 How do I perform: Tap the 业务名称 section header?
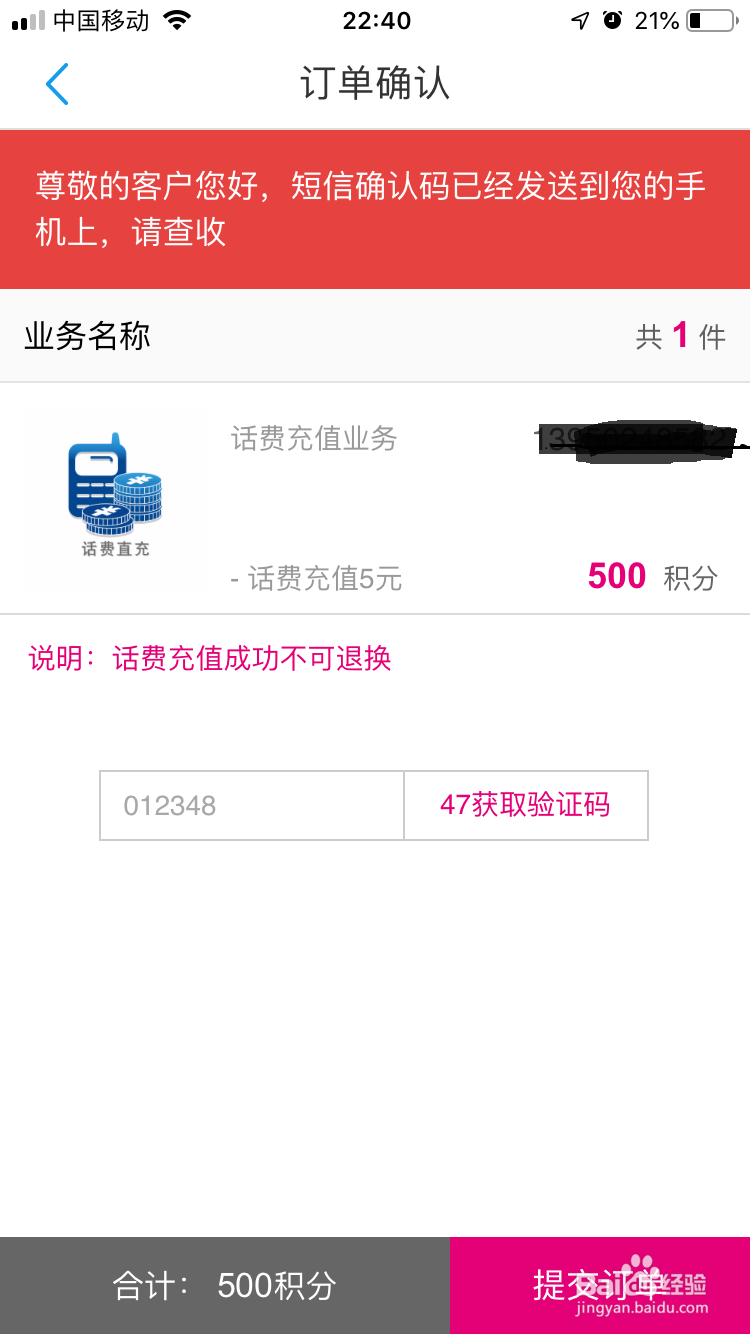(87, 337)
